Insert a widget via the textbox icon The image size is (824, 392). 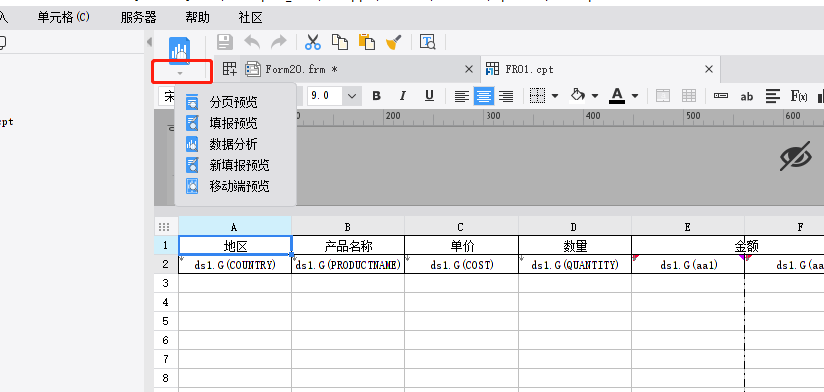click(721, 96)
